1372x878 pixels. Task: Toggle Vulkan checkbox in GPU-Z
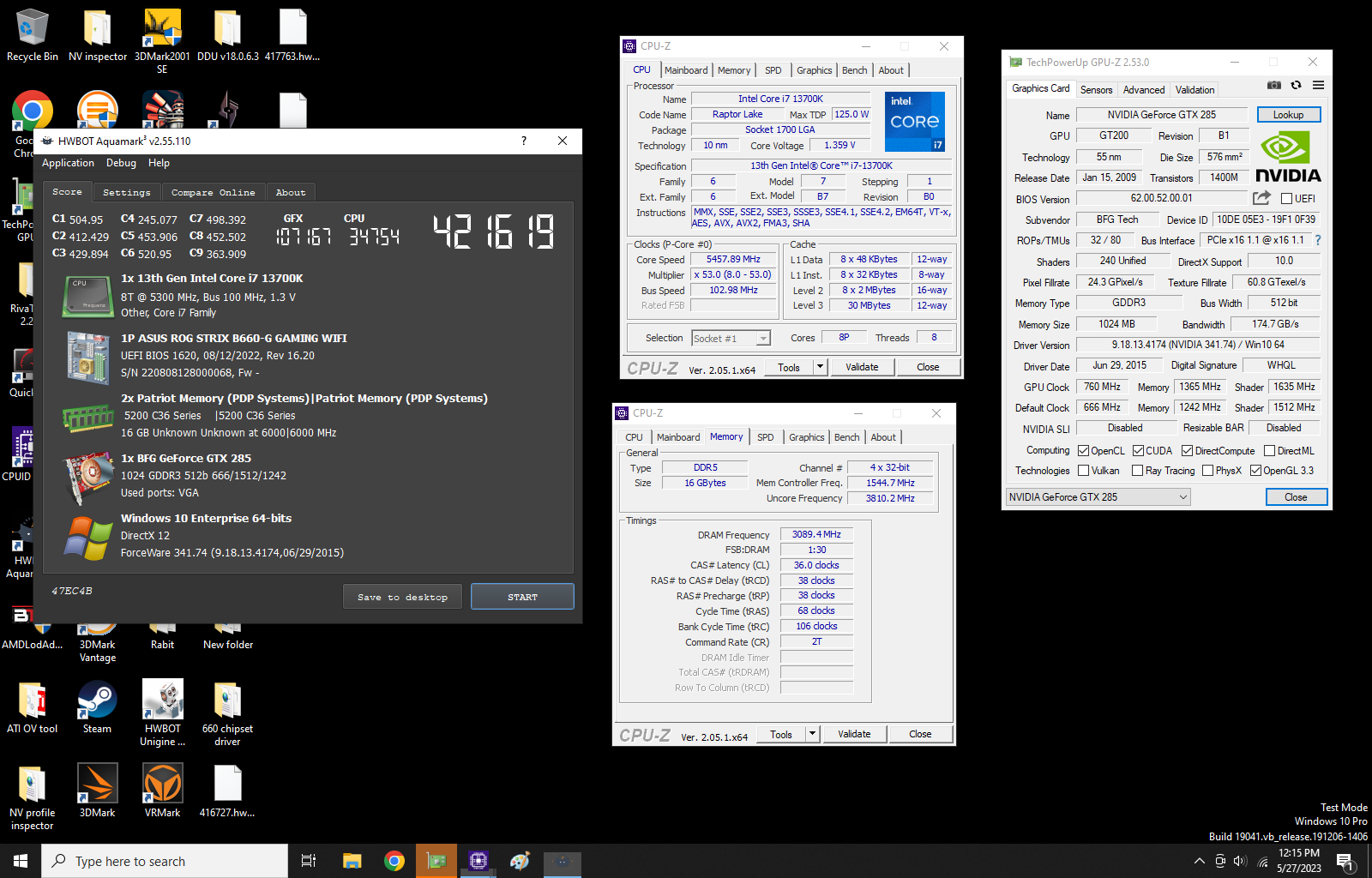pos(1084,471)
